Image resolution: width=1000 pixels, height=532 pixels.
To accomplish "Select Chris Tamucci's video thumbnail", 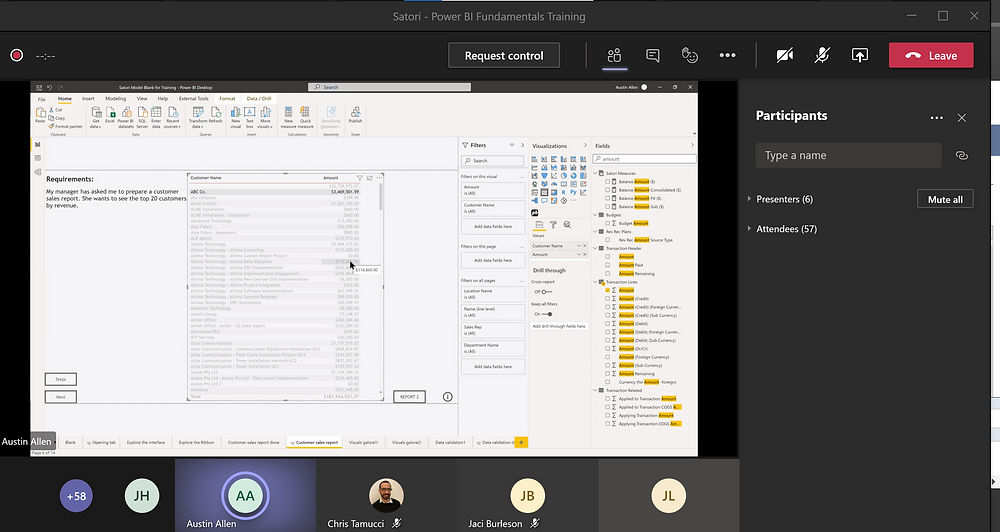I will 386,496.
